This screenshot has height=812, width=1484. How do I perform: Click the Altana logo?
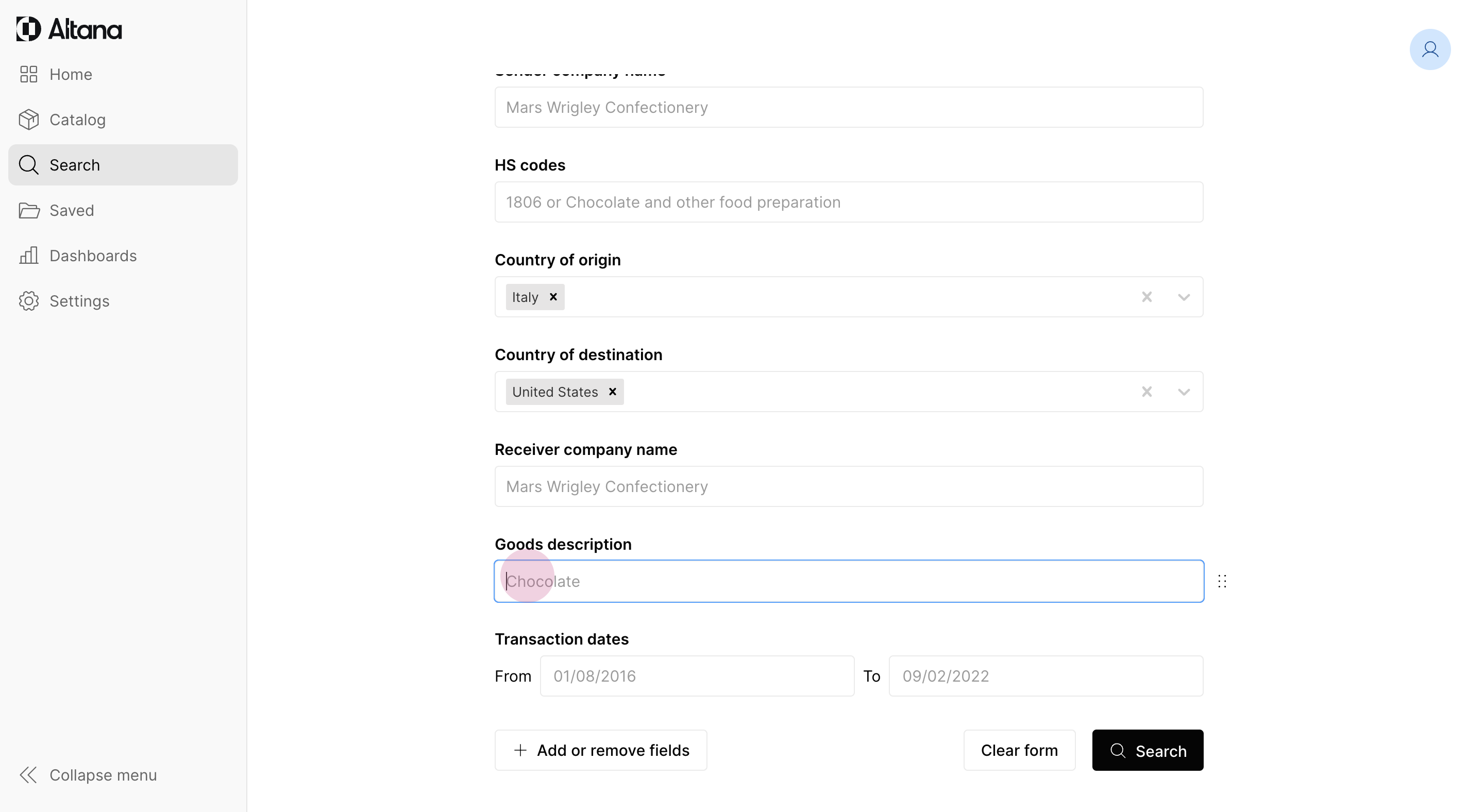click(69, 29)
